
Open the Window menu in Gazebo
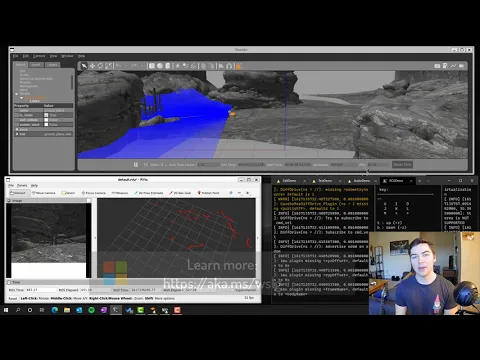pyautogui.click(x=67, y=56)
